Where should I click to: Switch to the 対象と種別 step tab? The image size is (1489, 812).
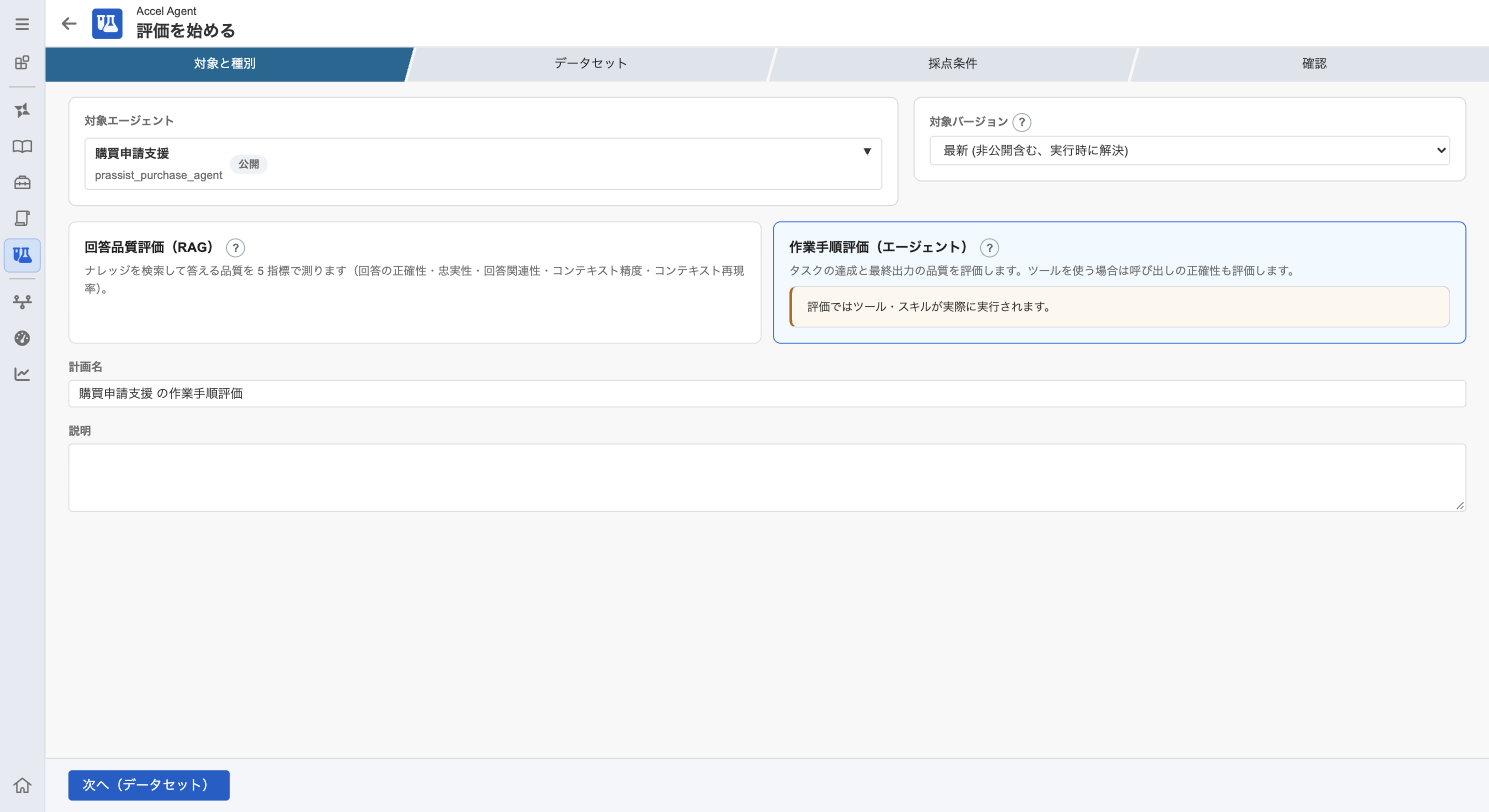click(225, 63)
